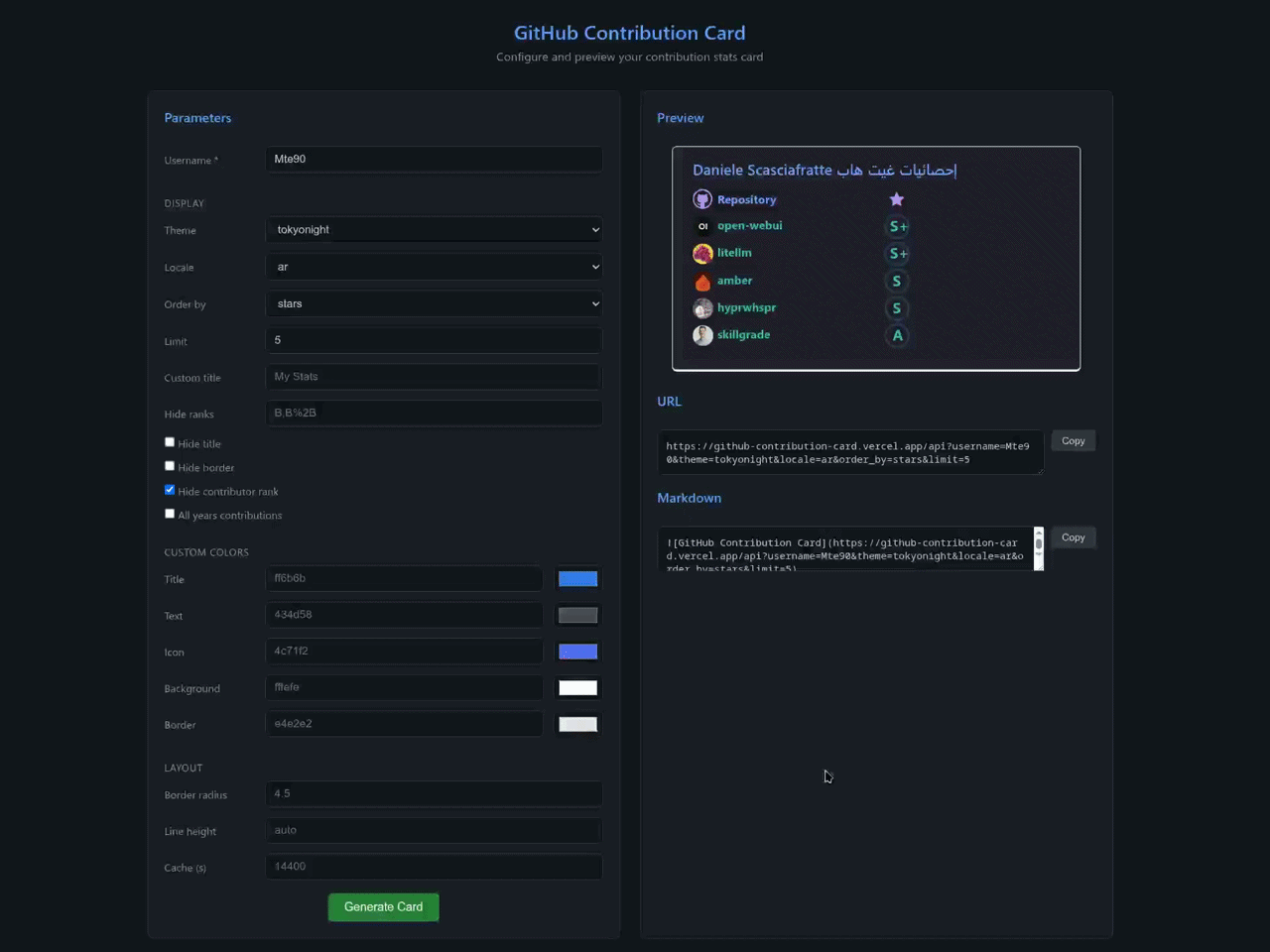Viewport: 1270px width, 952px height.
Task: Click the GitHub Contribution Card heading
Action: [630, 33]
